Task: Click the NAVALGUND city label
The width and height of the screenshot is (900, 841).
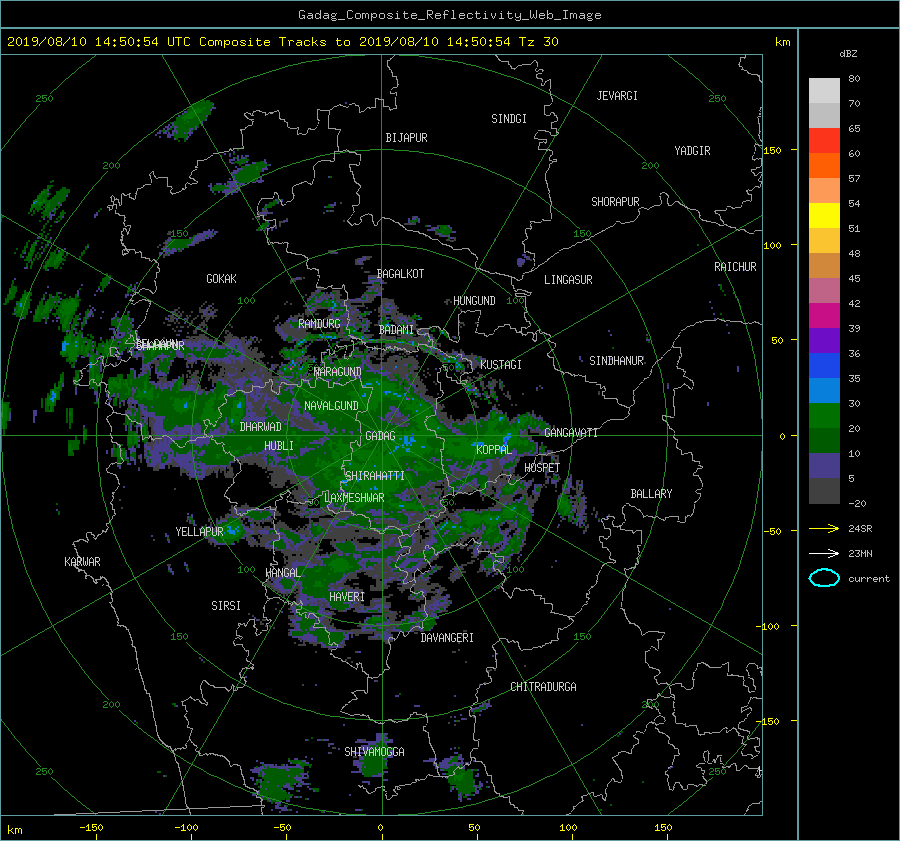Action: 331,406
